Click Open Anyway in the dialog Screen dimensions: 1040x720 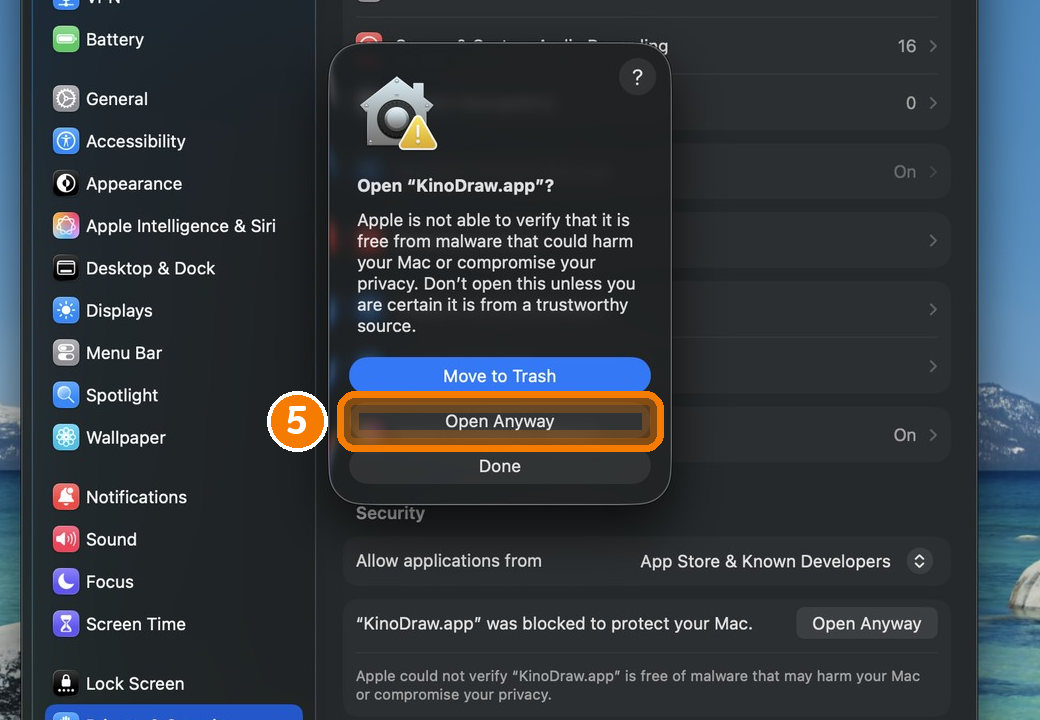pos(499,422)
